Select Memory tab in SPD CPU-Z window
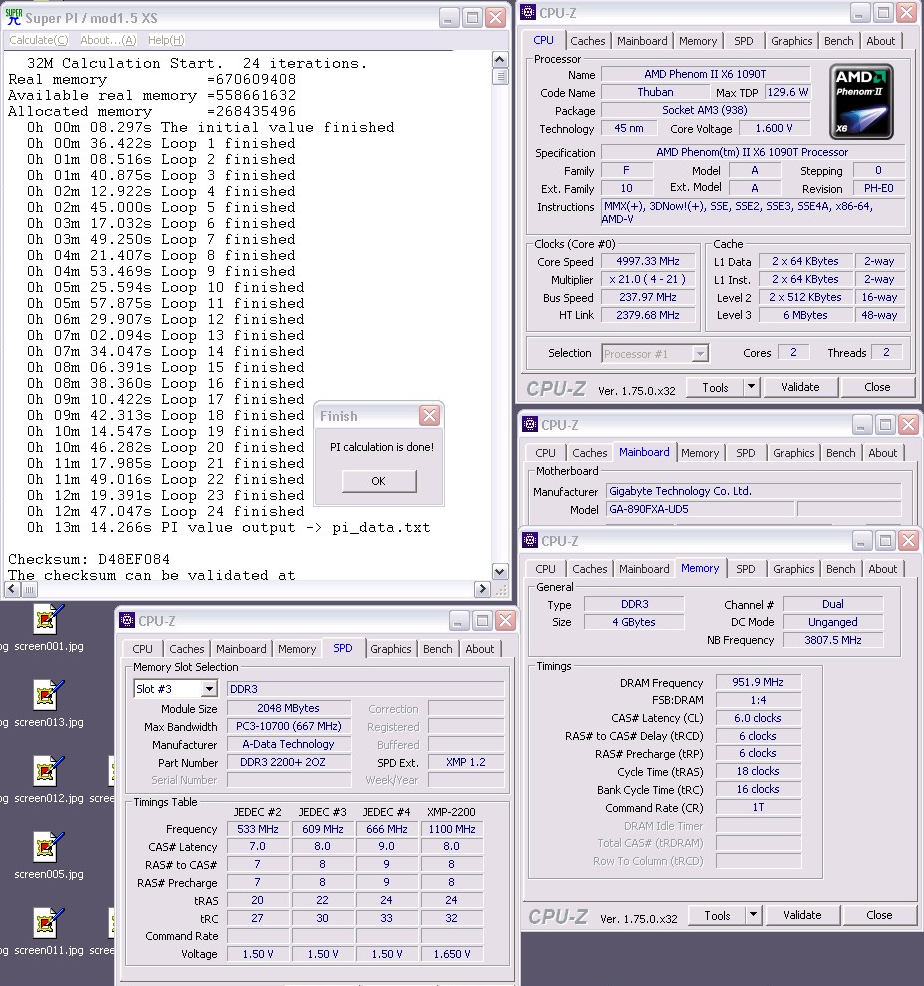The image size is (924, 986). coord(297,649)
